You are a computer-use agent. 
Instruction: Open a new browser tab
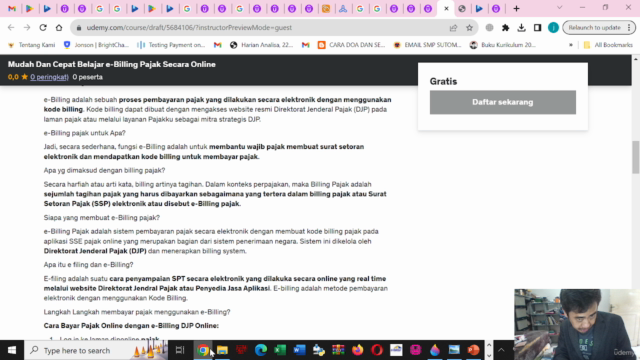click(516, 9)
